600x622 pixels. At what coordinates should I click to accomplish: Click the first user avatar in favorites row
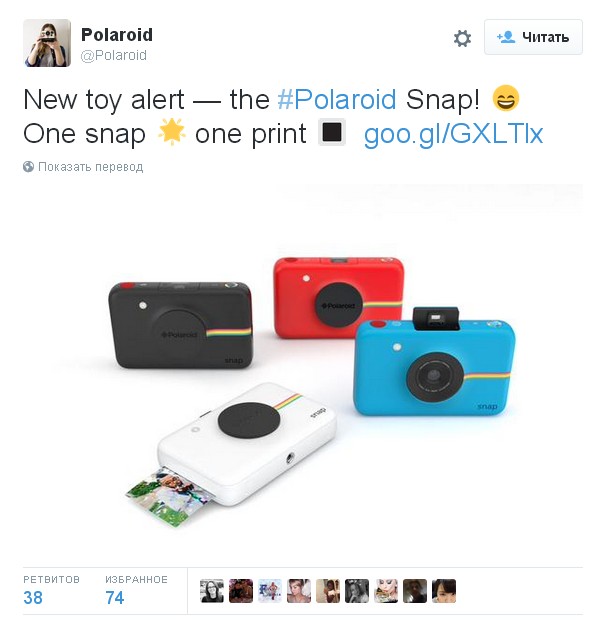(212, 591)
